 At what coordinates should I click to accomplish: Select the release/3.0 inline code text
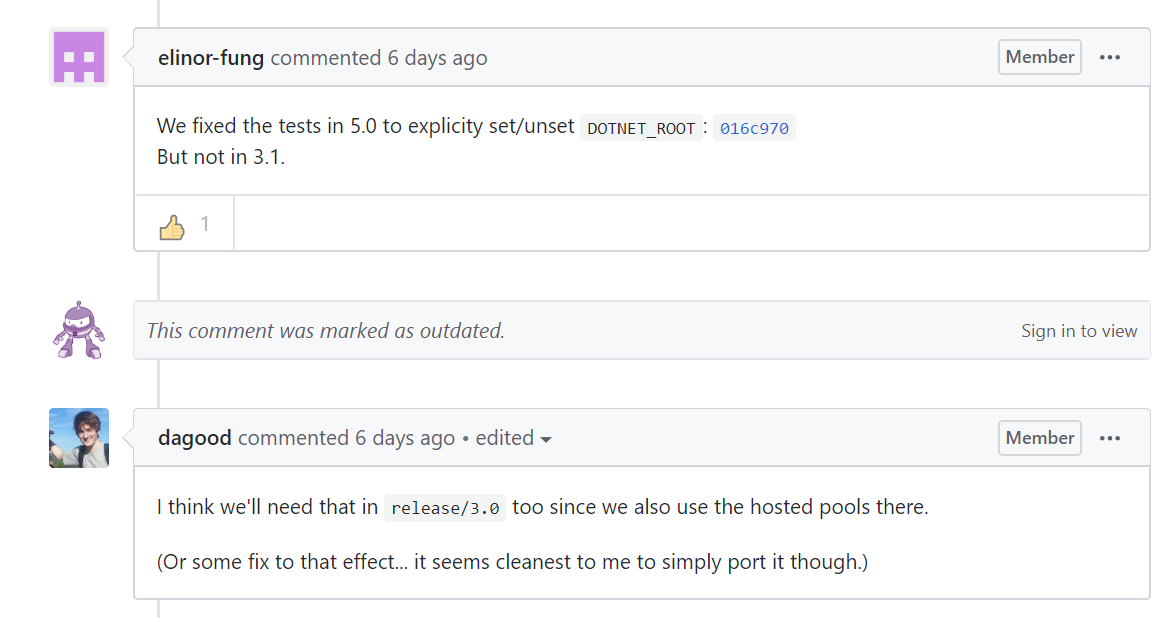(x=444, y=508)
